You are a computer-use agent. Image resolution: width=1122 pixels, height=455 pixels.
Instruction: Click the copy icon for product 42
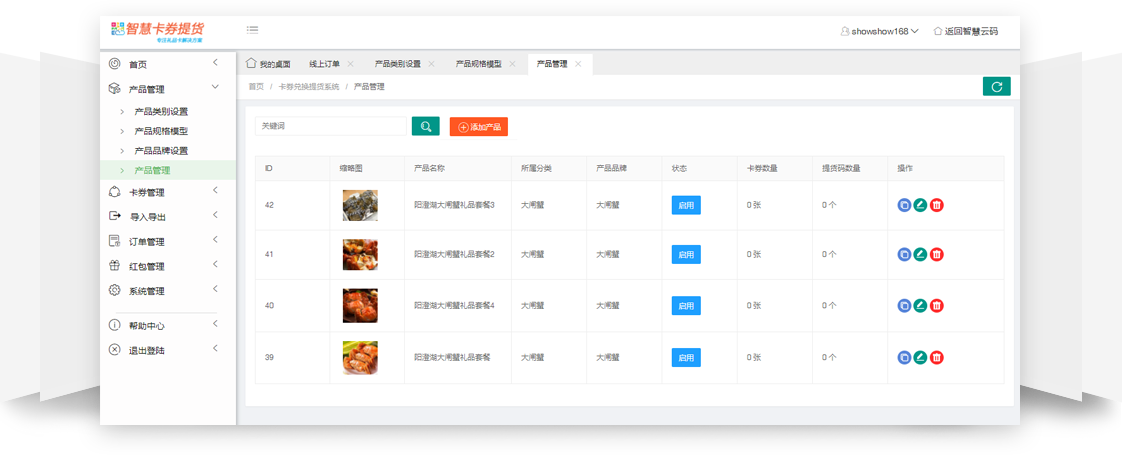tap(904, 205)
